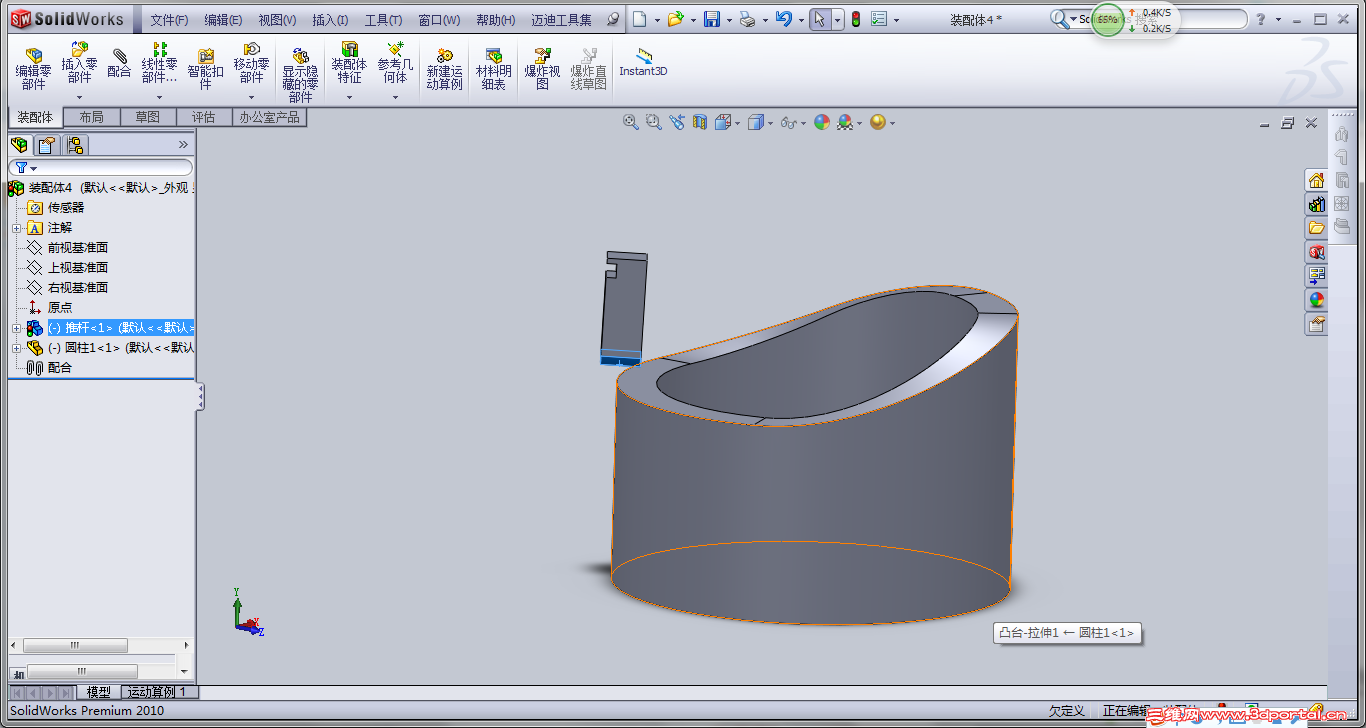
Task: Click Zoom to Area magnifier
Action: (x=654, y=122)
